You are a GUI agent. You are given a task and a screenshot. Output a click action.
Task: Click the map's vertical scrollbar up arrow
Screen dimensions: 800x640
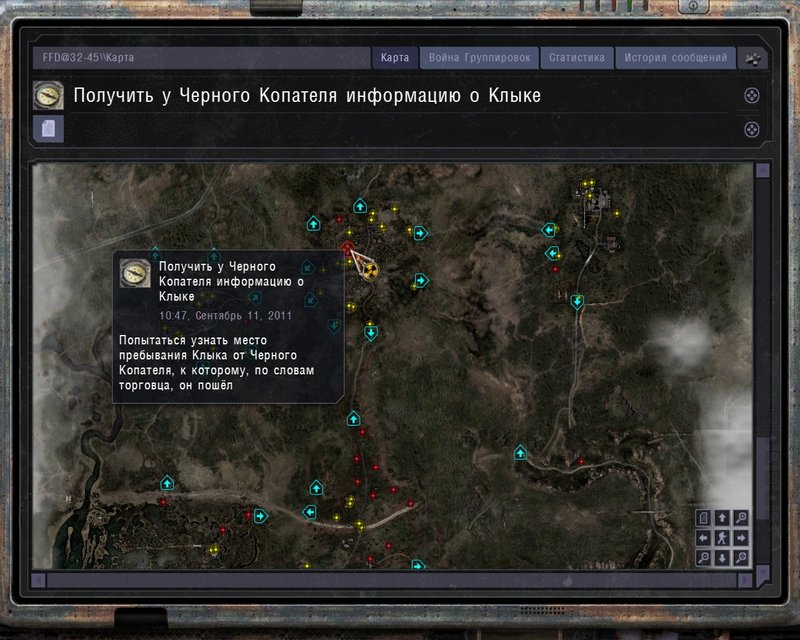tap(763, 171)
